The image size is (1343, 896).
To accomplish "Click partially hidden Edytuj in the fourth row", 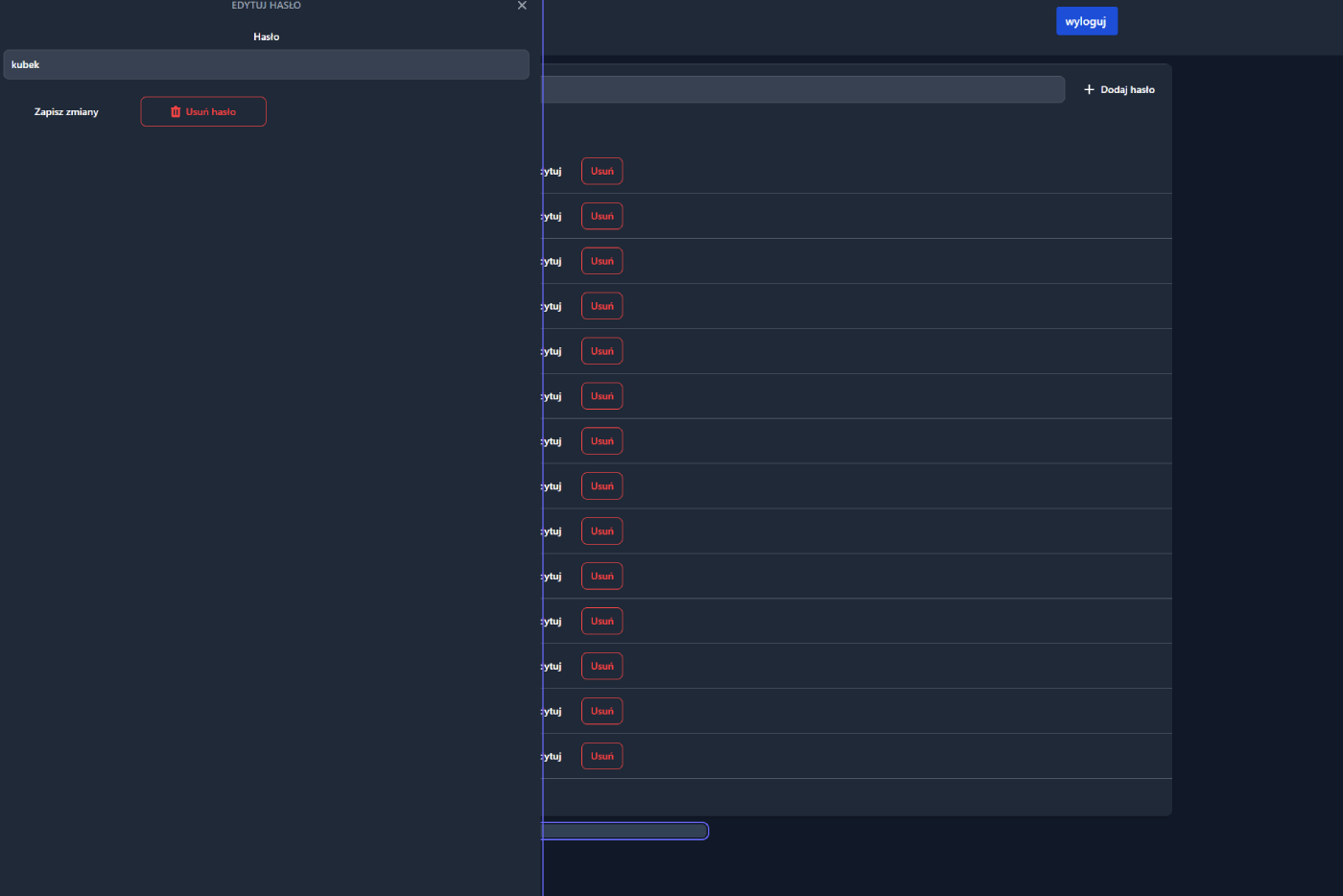I will (554, 306).
